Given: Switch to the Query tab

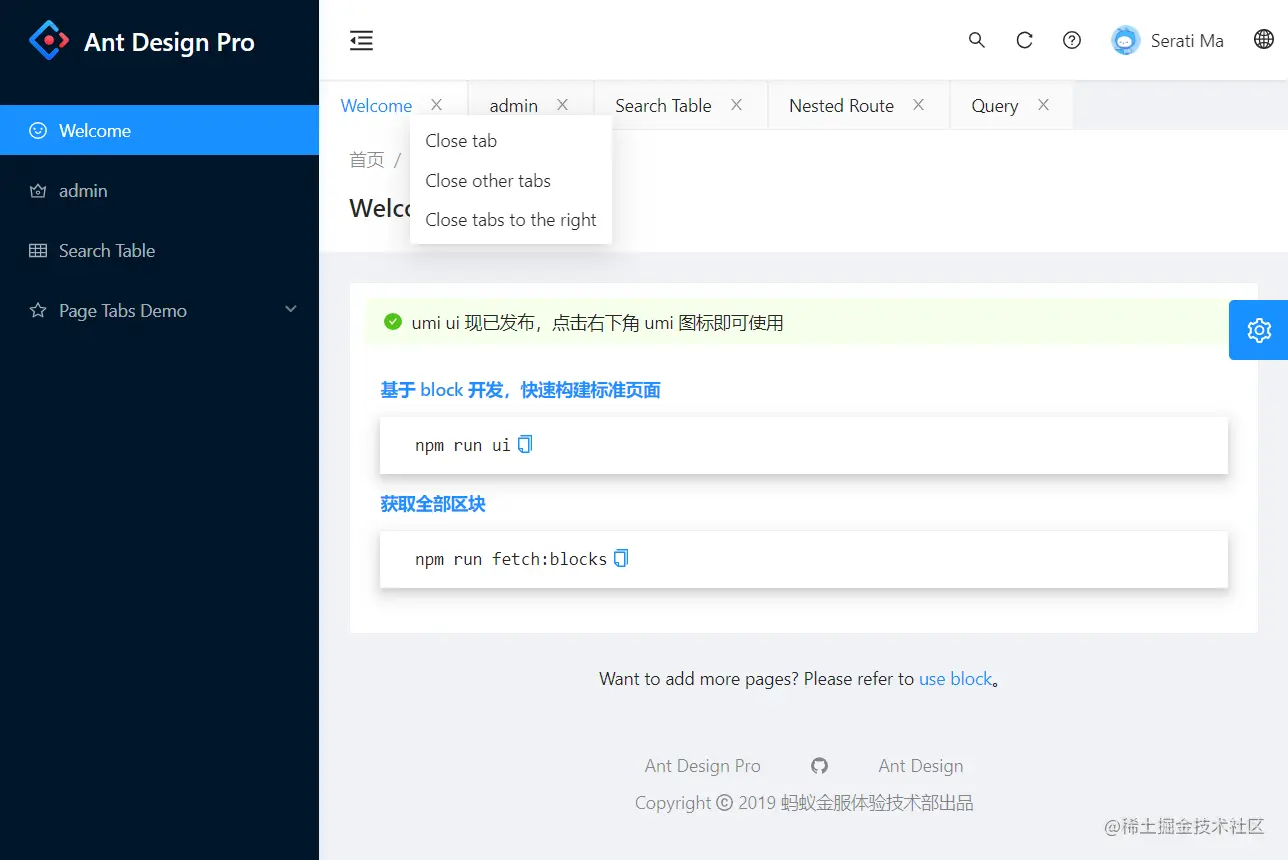Looking at the screenshot, I should click(x=994, y=106).
